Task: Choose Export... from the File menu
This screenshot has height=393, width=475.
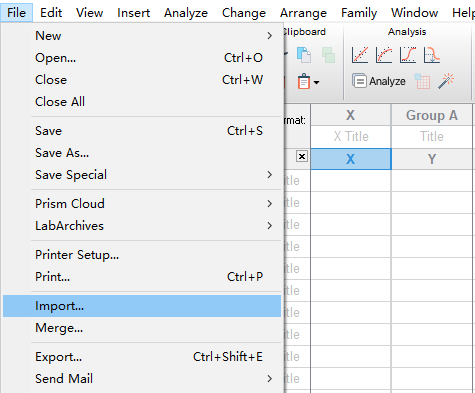Action: (142, 357)
